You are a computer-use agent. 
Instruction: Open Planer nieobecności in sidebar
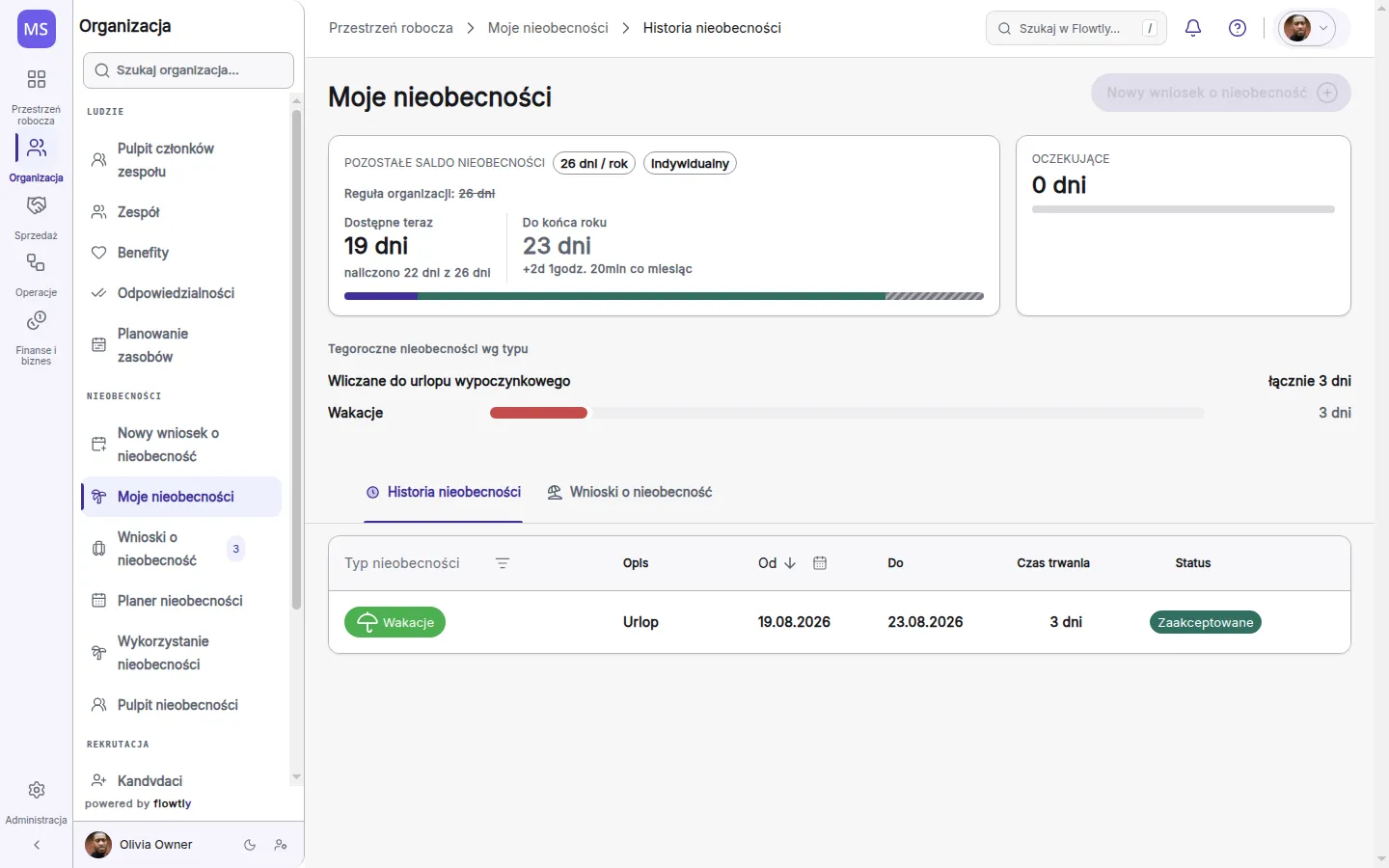pos(181,601)
